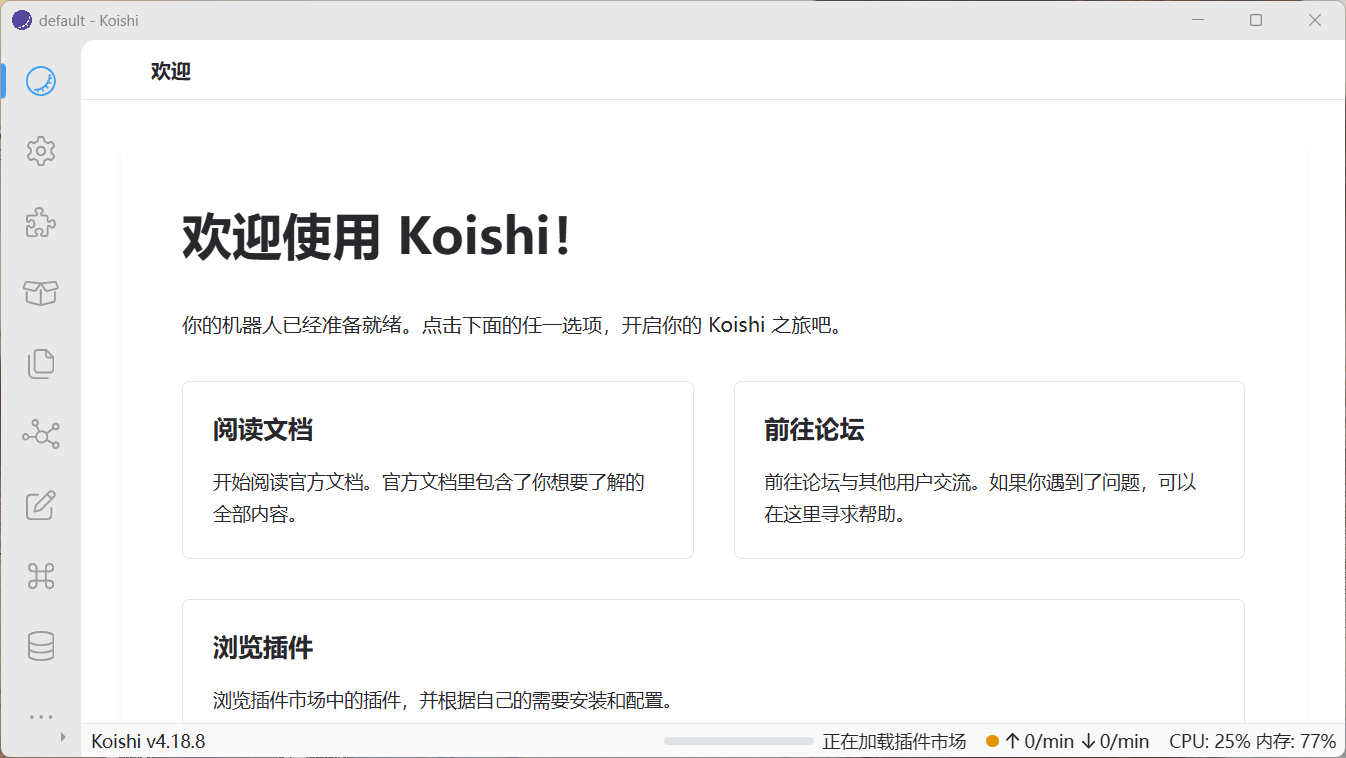Click the orange status dot indicator

coord(992,741)
